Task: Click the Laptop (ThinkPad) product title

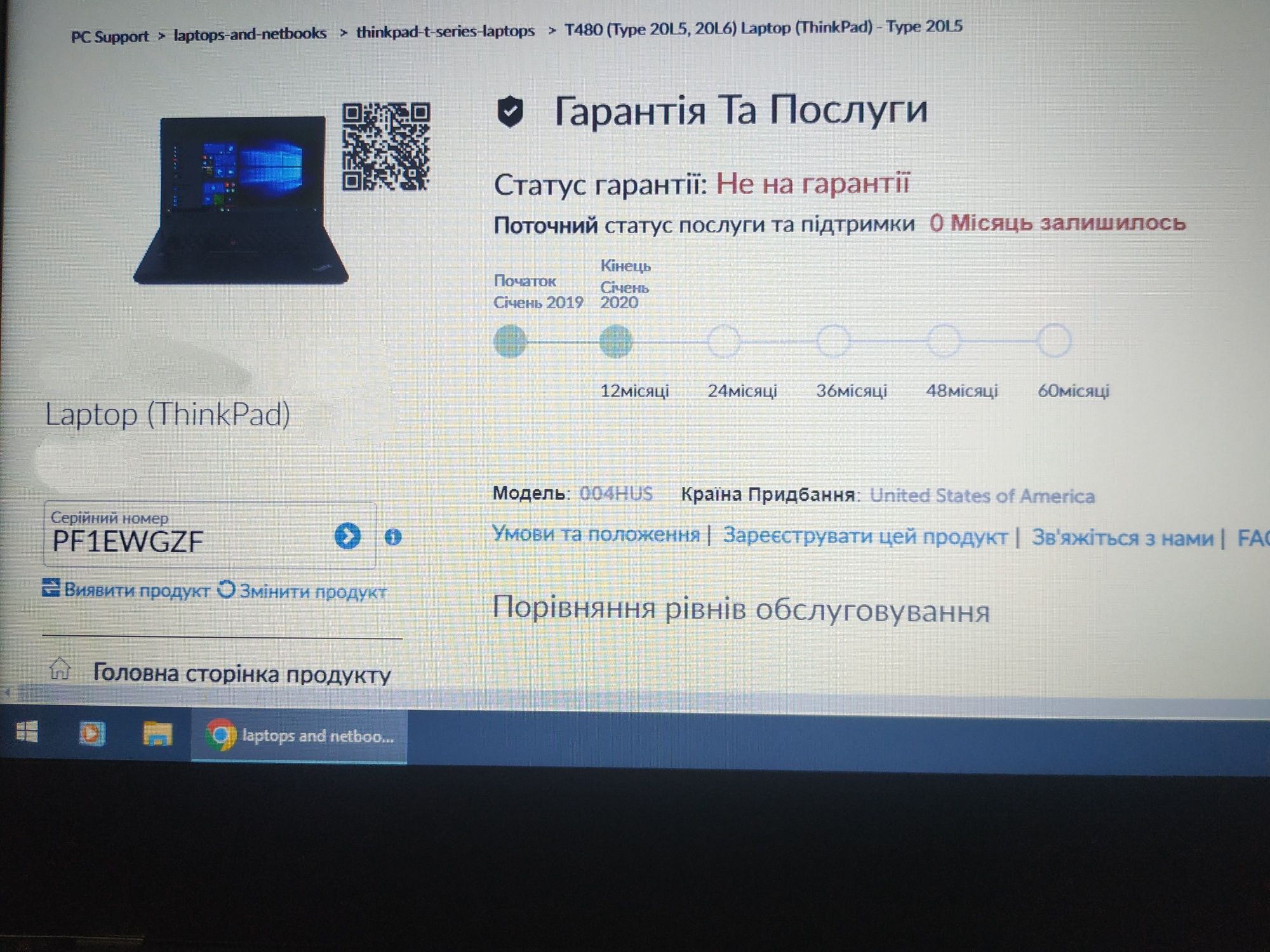Action: pos(168,414)
